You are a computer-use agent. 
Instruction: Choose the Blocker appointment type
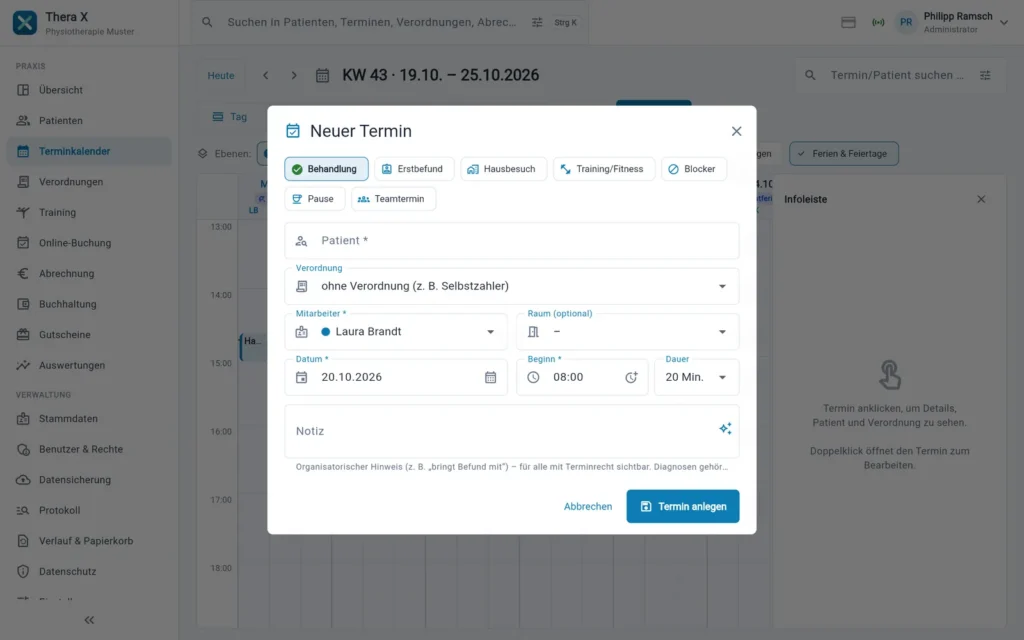pos(694,168)
